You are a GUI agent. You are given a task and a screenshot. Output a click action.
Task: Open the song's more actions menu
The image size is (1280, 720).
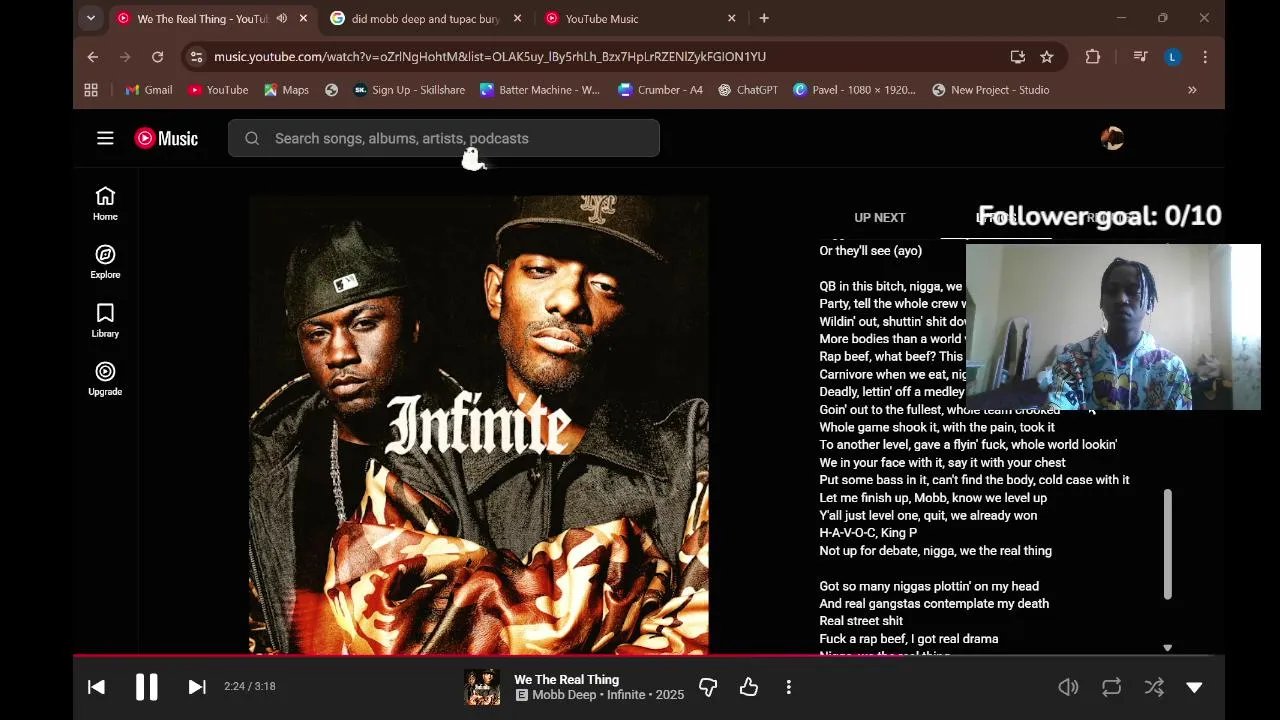(789, 687)
